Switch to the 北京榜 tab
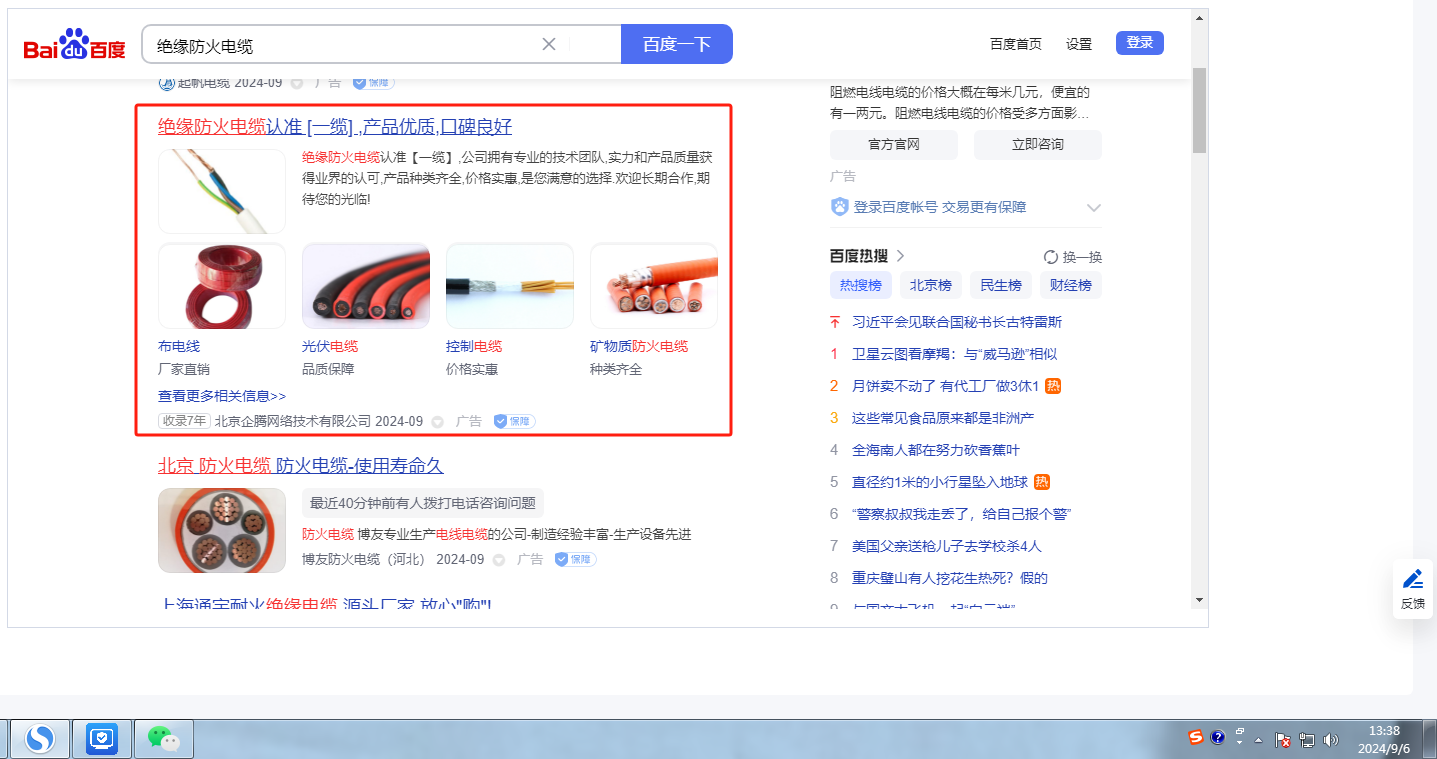The image size is (1437, 759). (930, 285)
